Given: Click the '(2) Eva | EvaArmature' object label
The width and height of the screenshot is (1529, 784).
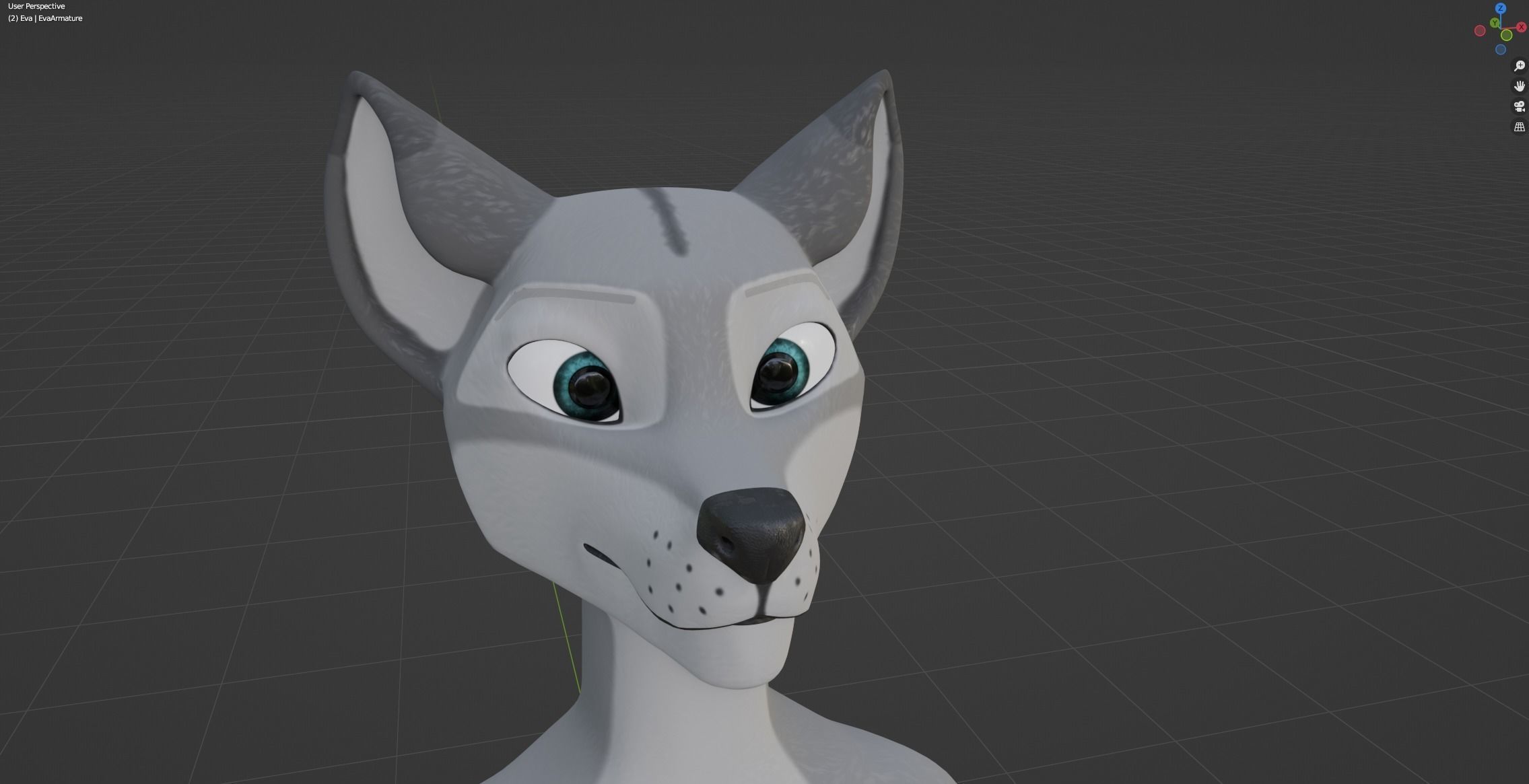Looking at the screenshot, I should [x=45, y=18].
